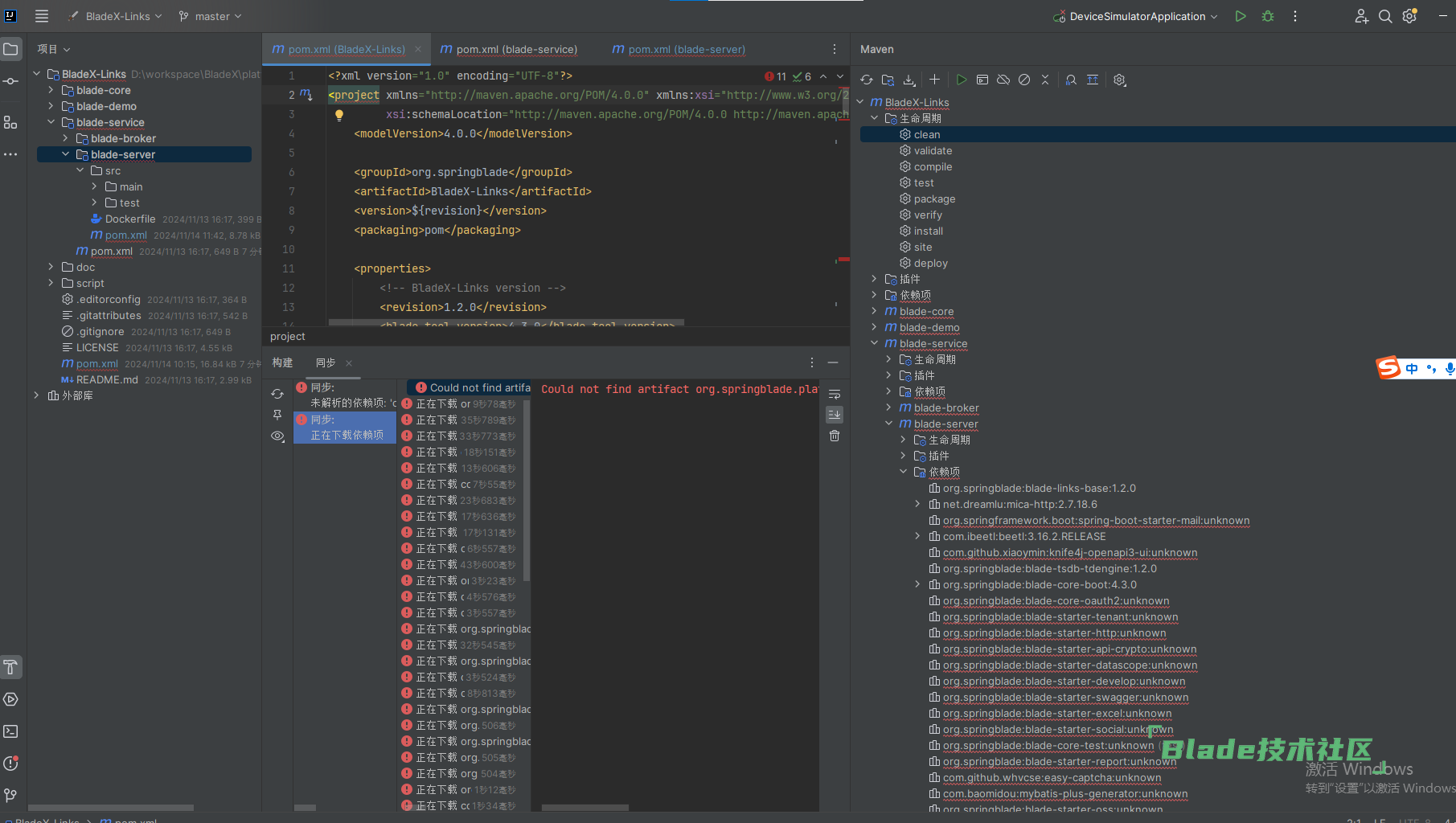Toggle soft-wrap in build output
Image resolution: width=1456 pixels, height=823 pixels.
coord(835,394)
